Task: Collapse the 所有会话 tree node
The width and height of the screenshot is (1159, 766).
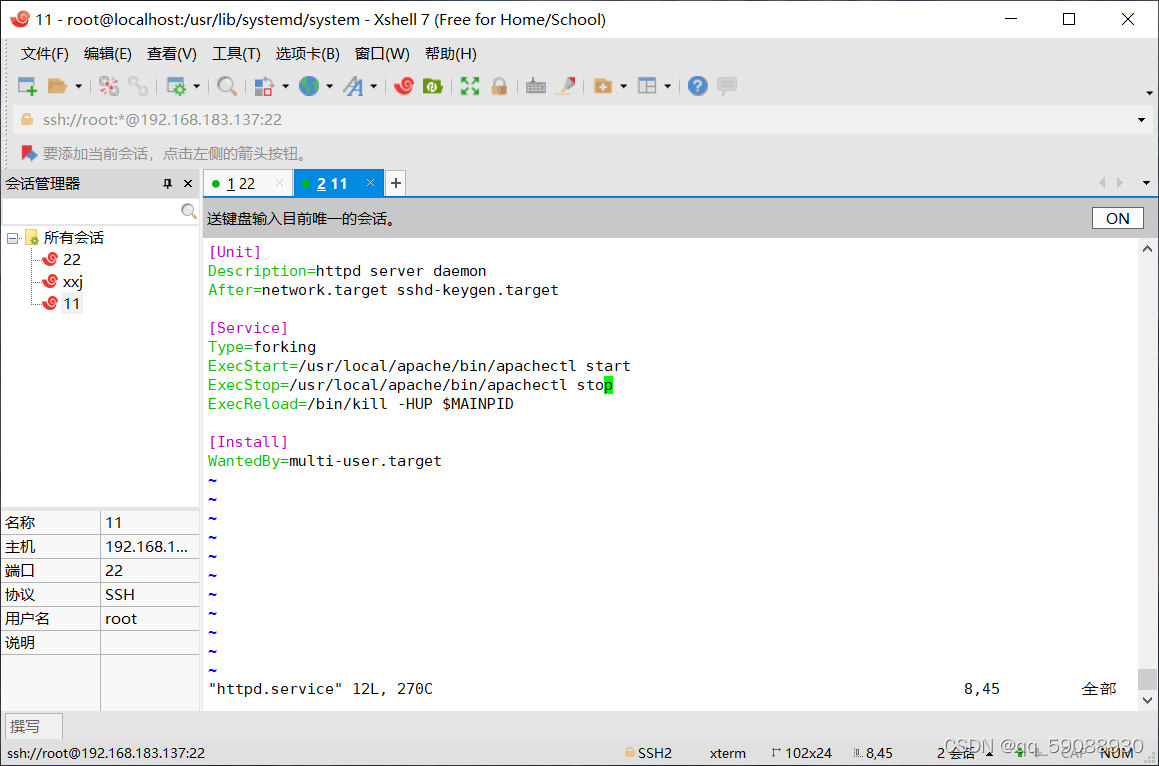Action: coord(13,238)
